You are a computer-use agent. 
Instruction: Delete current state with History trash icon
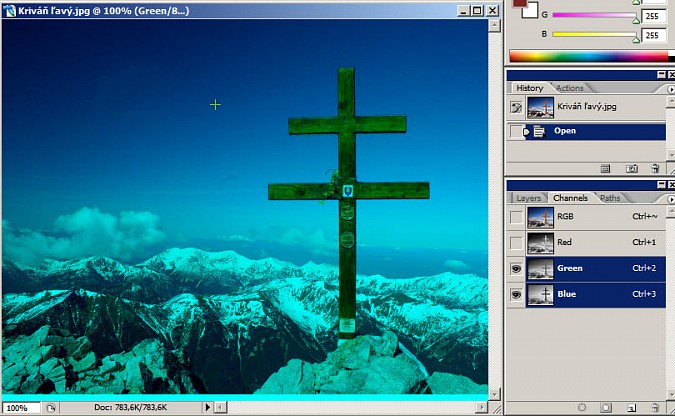655,168
